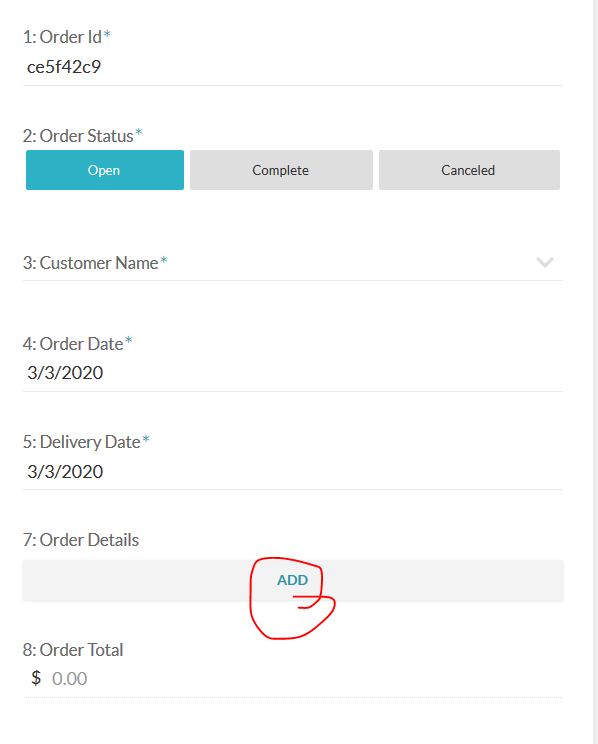Click the vertical scrollbar on right edge

coord(592,372)
